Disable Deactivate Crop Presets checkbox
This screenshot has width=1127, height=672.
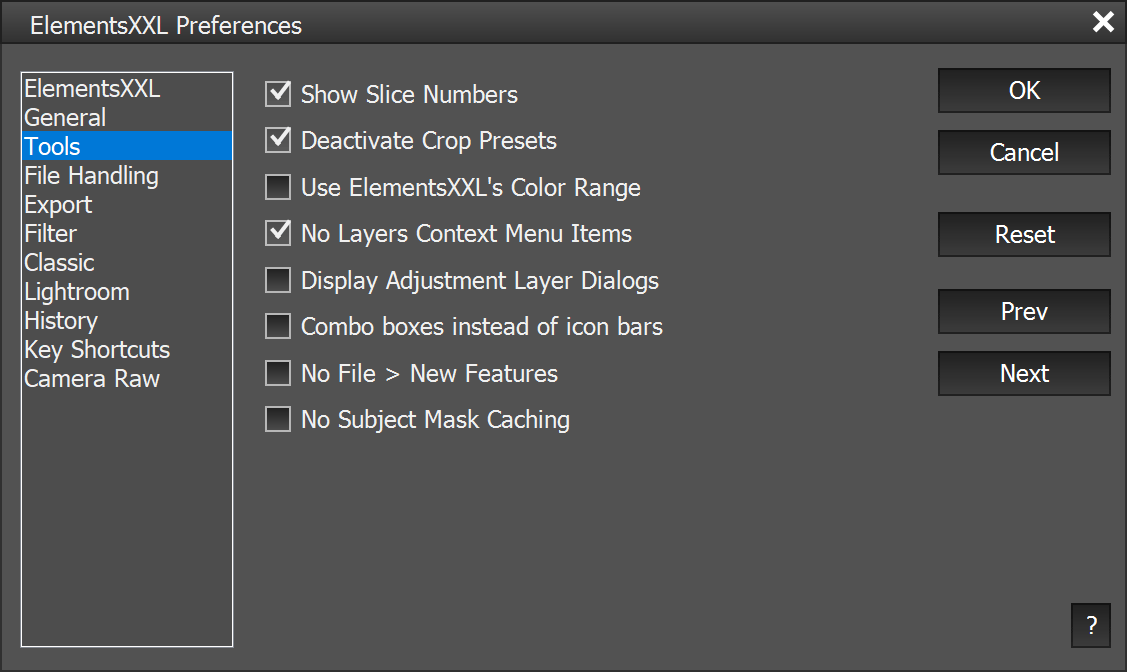(278, 141)
